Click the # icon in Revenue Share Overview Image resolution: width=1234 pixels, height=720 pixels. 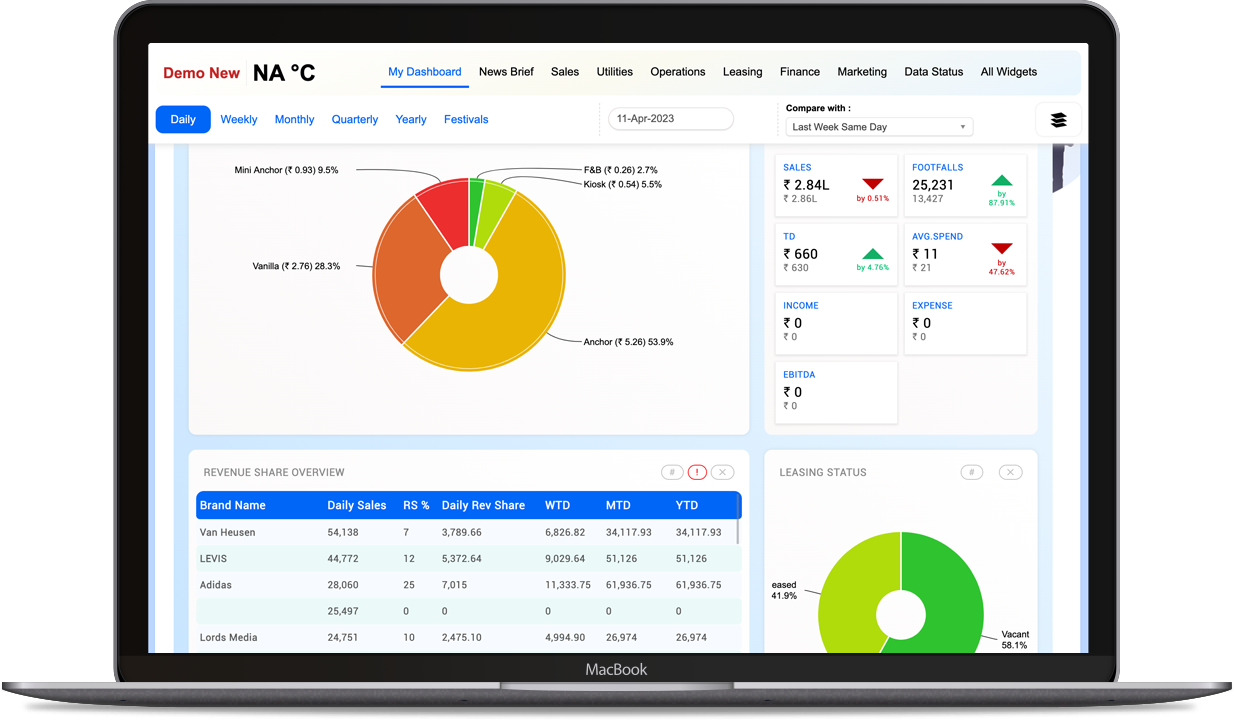coord(672,473)
